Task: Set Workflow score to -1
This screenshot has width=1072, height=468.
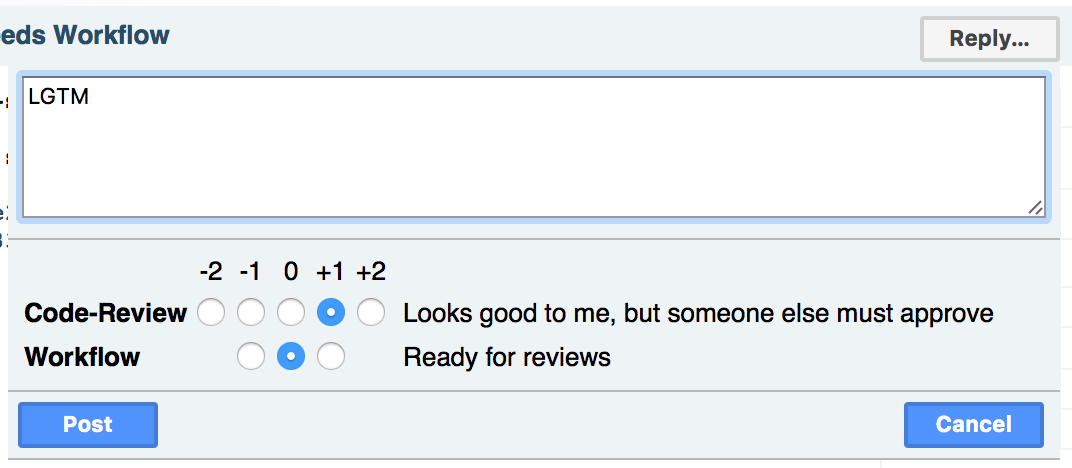Action: [251, 357]
